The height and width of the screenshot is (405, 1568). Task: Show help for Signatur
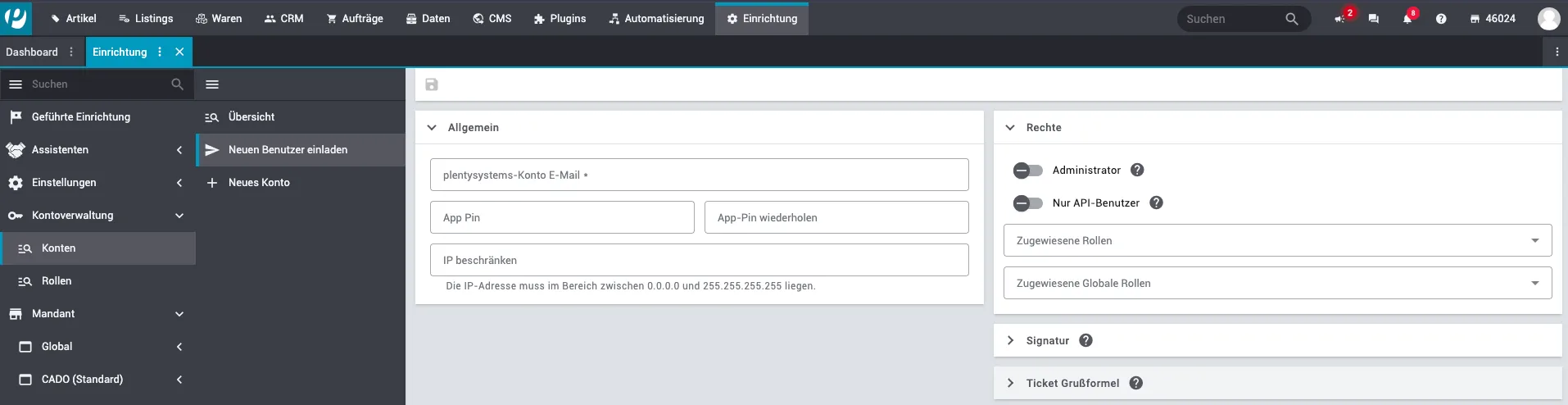coord(1085,340)
